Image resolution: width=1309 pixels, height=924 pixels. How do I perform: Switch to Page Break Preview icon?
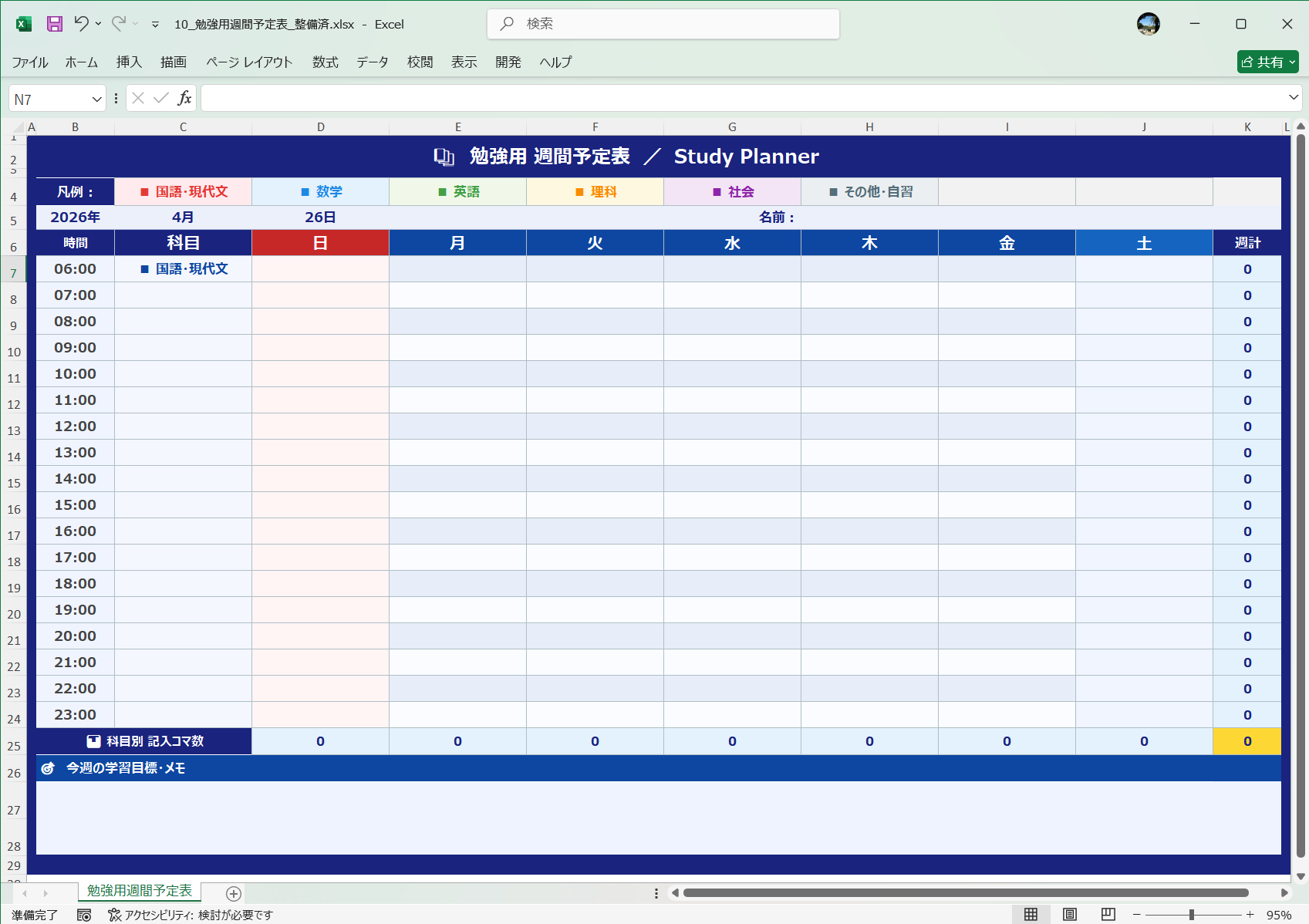coord(1108,914)
